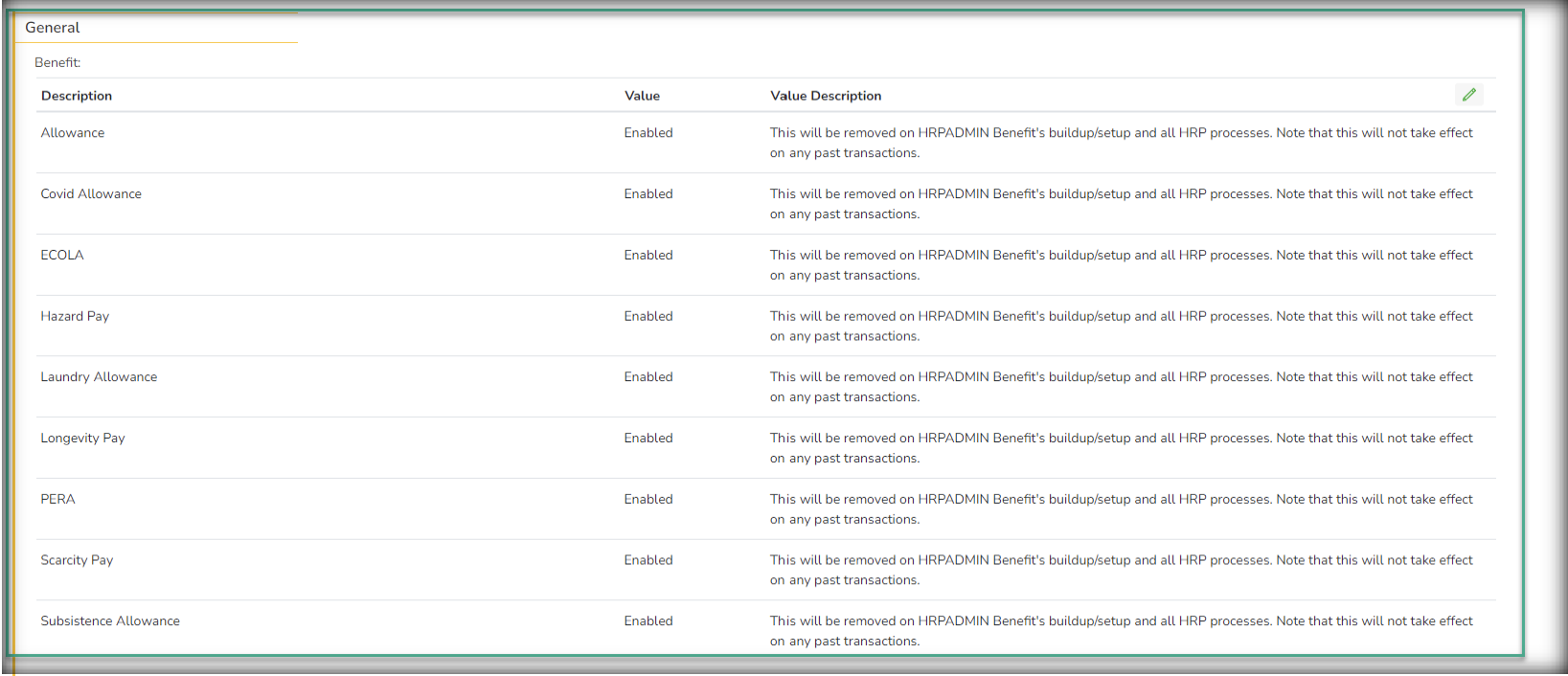Select the ECOLA benefit entry
The width and height of the screenshot is (1568, 676).
(62, 256)
